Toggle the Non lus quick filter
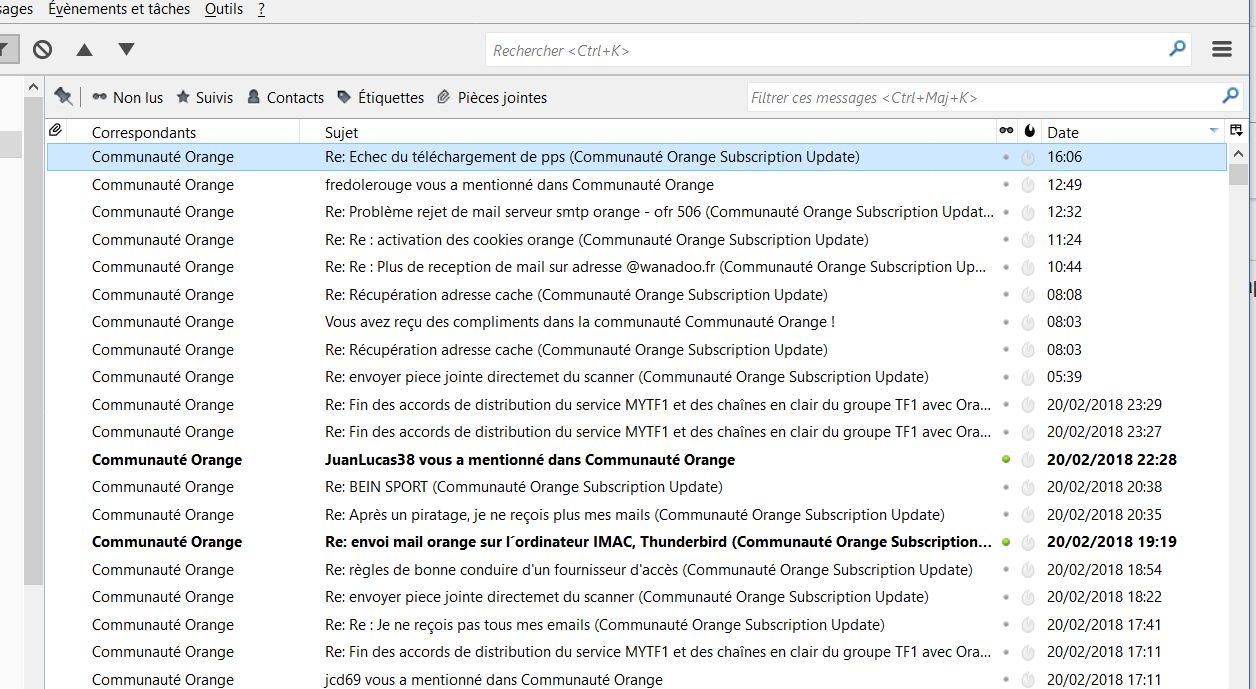1256x689 pixels. [x=127, y=97]
